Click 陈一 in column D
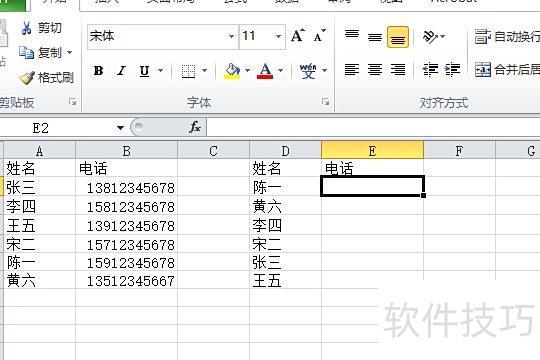 click(267, 187)
